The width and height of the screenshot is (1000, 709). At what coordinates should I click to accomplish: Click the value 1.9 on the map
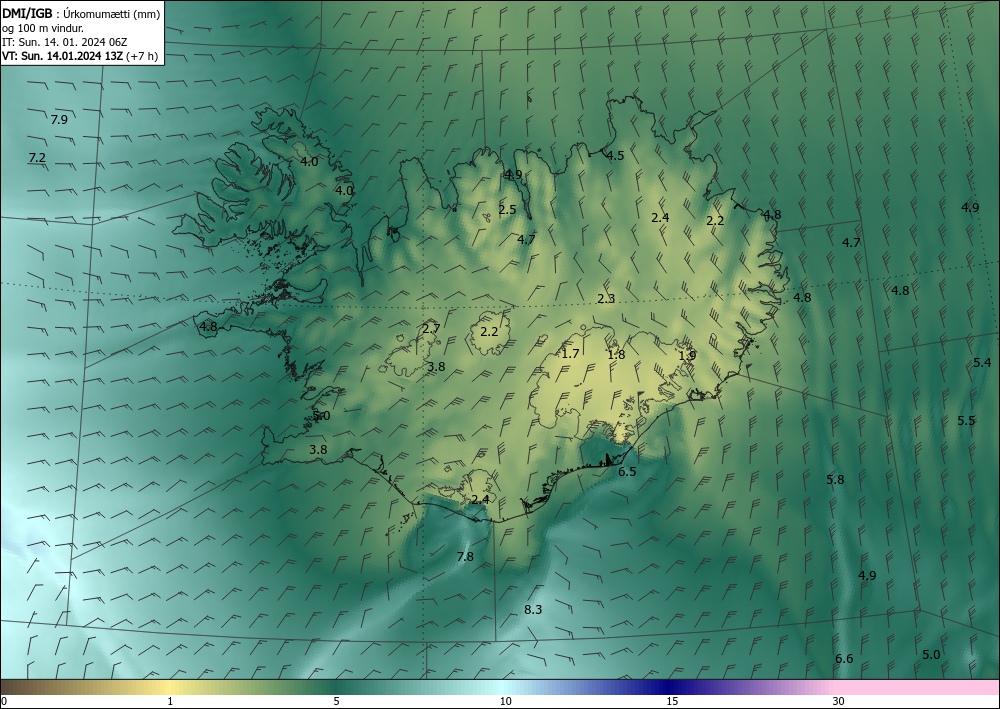coord(687,356)
